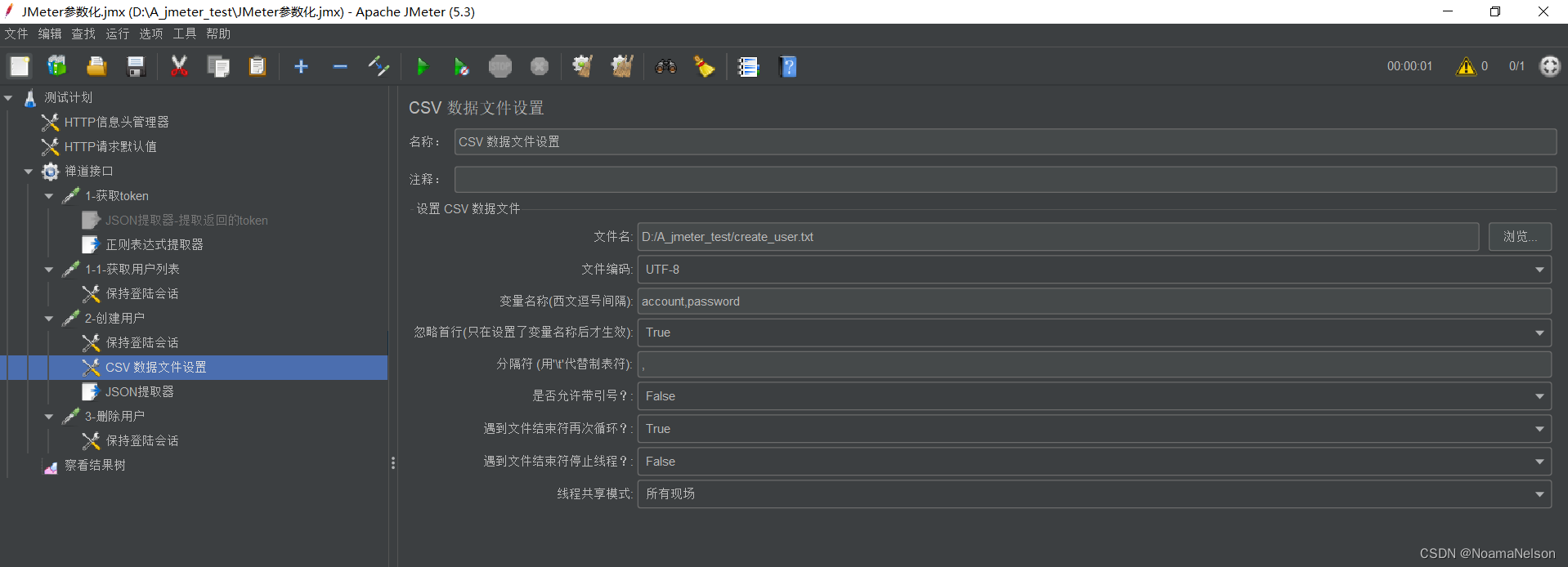Viewport: 1568px width, 567px height.
Task: Click the 0/1 thread count indicator
Action: pyautogui.click(x=1516, y=66)
